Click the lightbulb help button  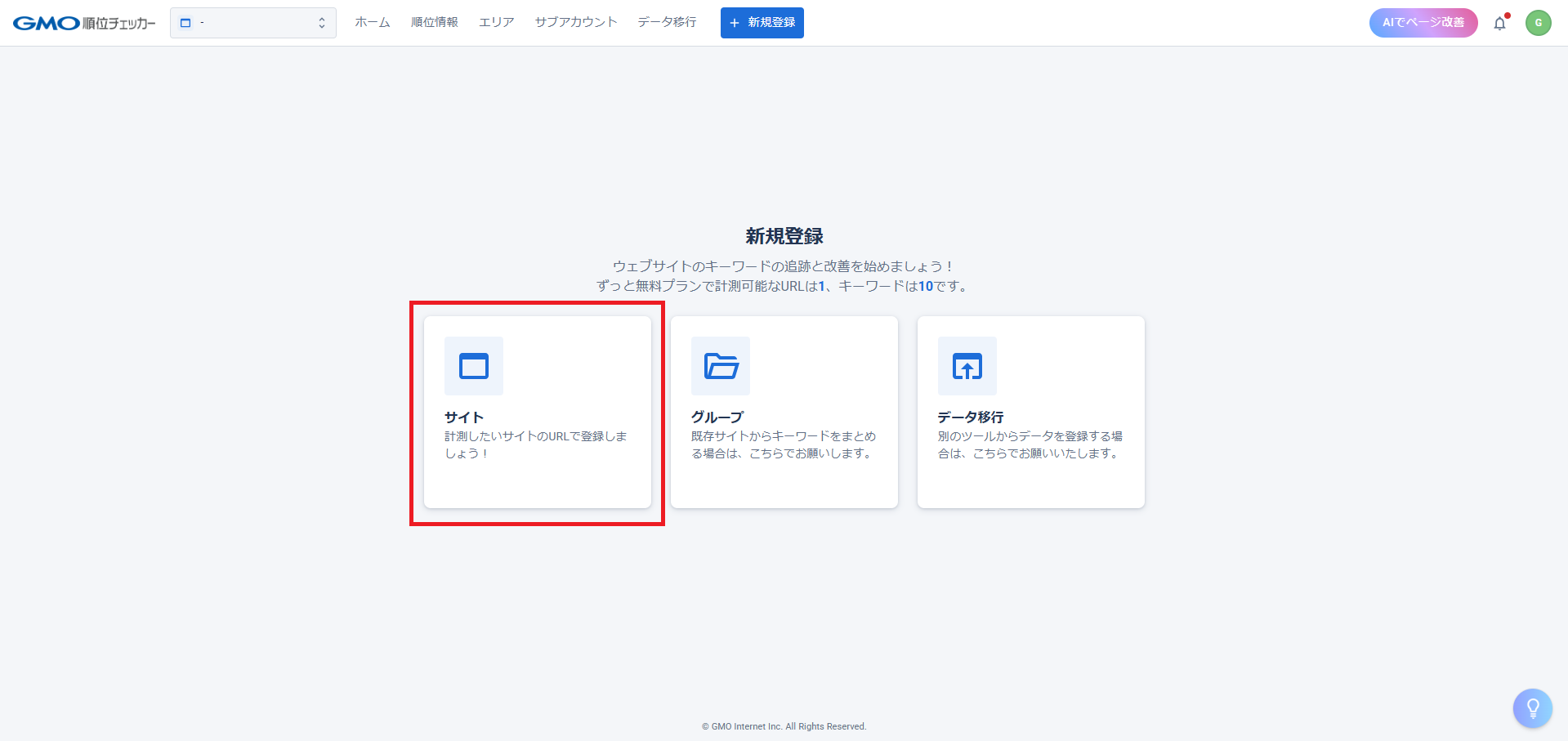pyautogui.click(x=1533, y=708)
